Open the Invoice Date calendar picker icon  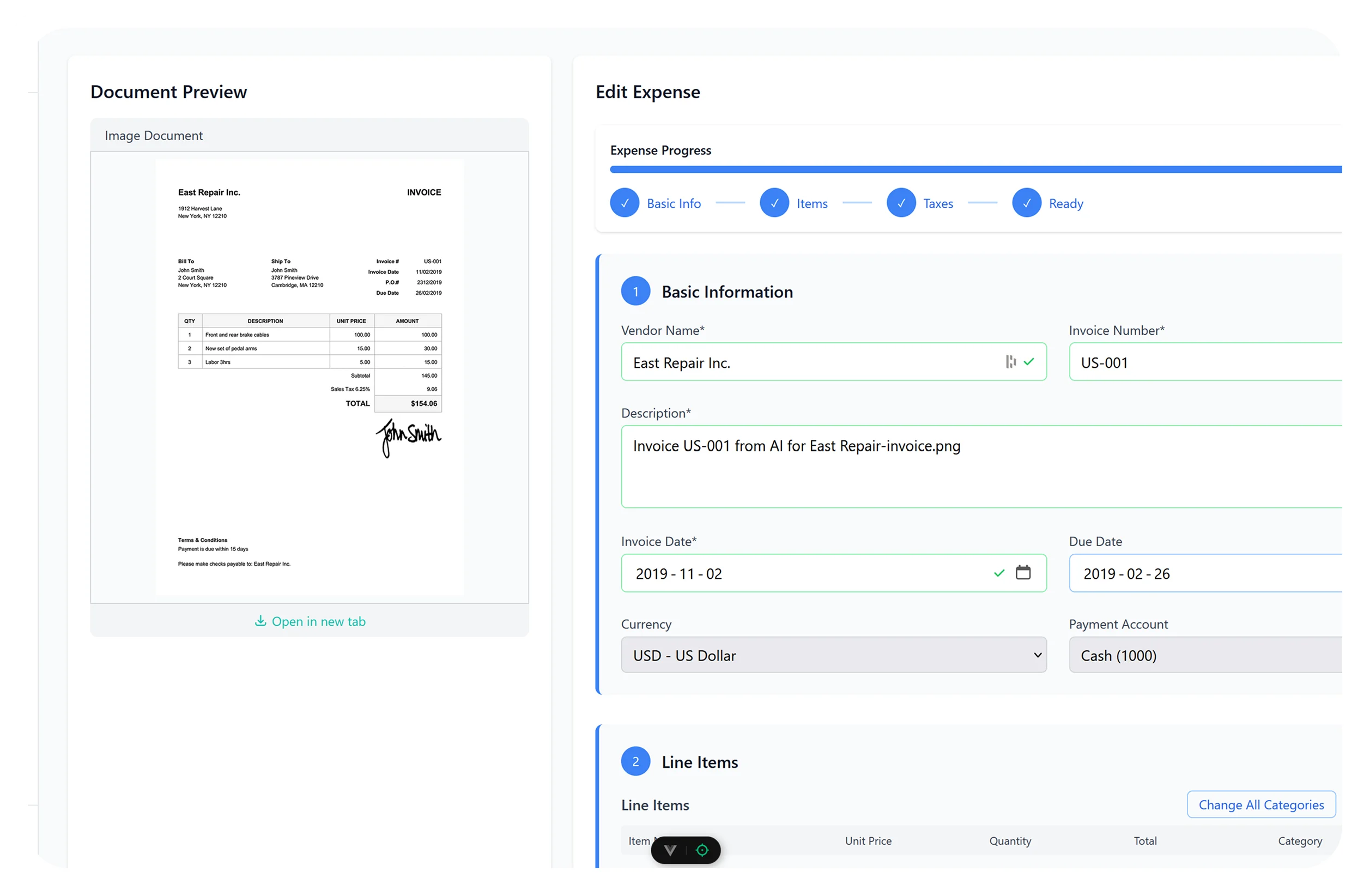tap(1023, 572)
